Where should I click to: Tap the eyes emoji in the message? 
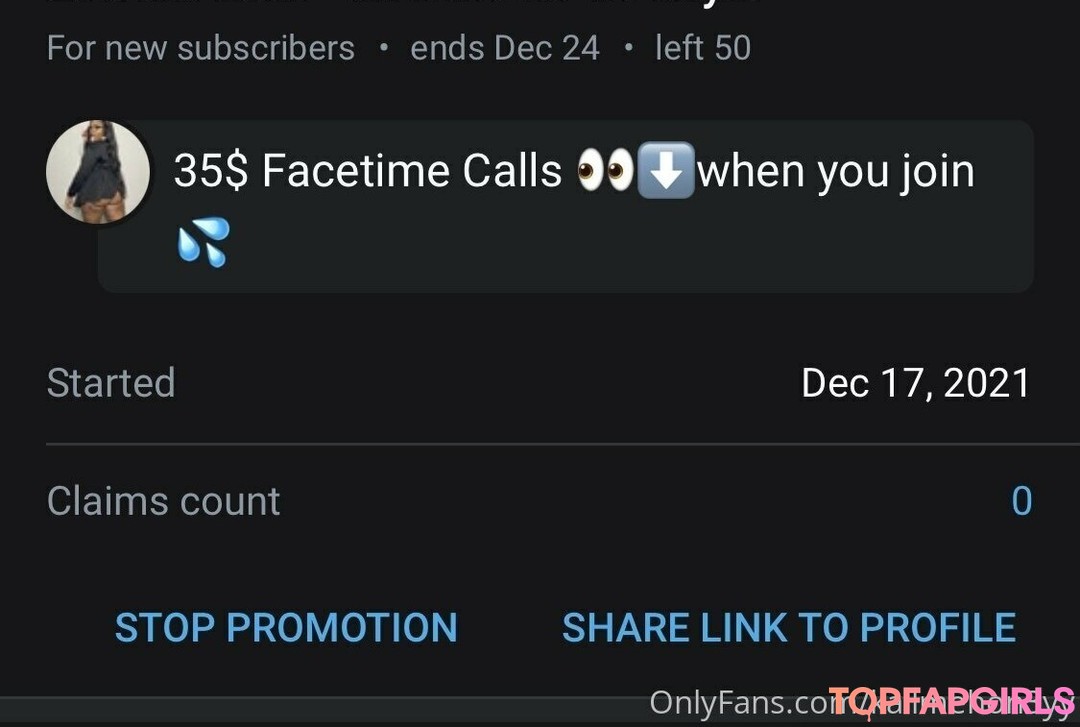tap(605, 170)
